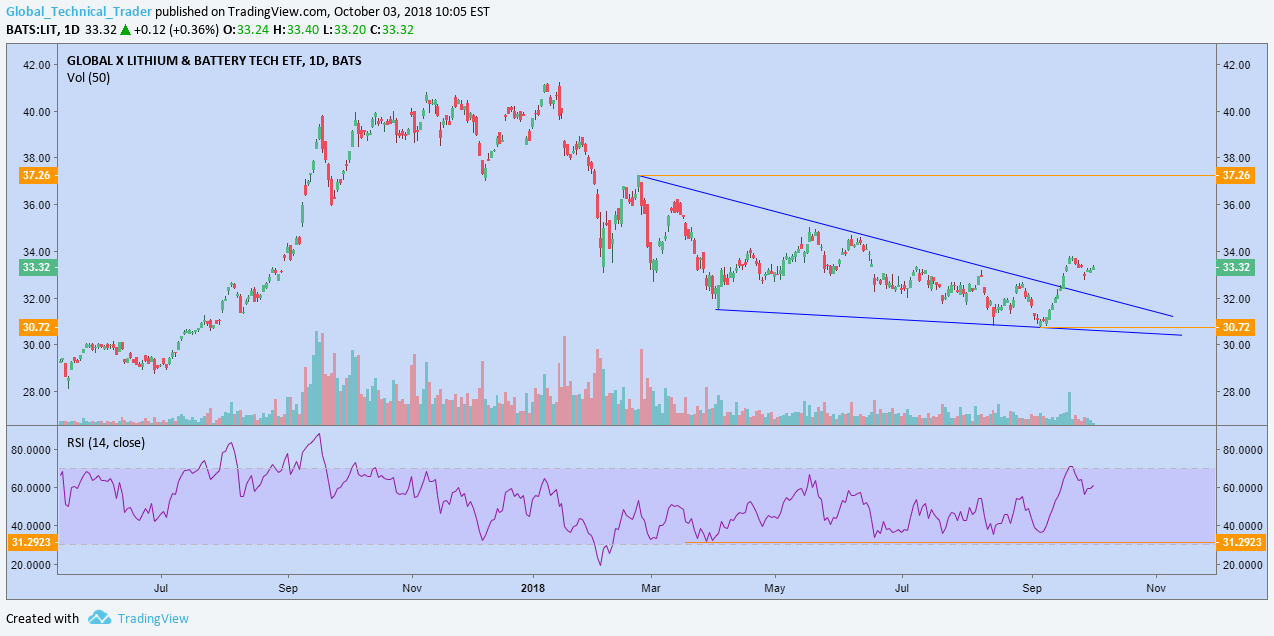
Task: Open the Global_Technical_Trader author link
Action: (79, 11)
